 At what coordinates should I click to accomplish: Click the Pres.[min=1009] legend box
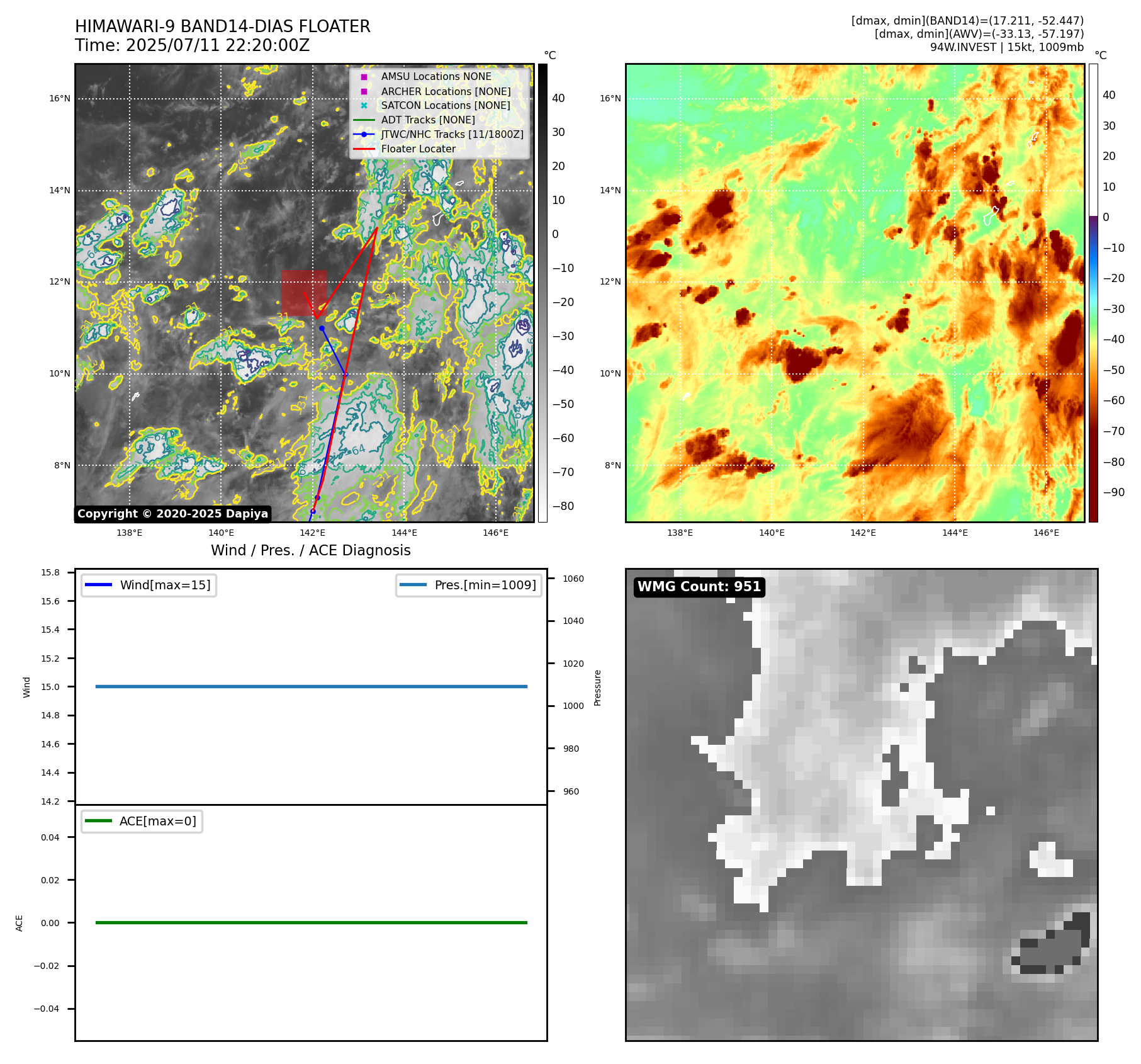pyautogui.click(x=469, y=585)
